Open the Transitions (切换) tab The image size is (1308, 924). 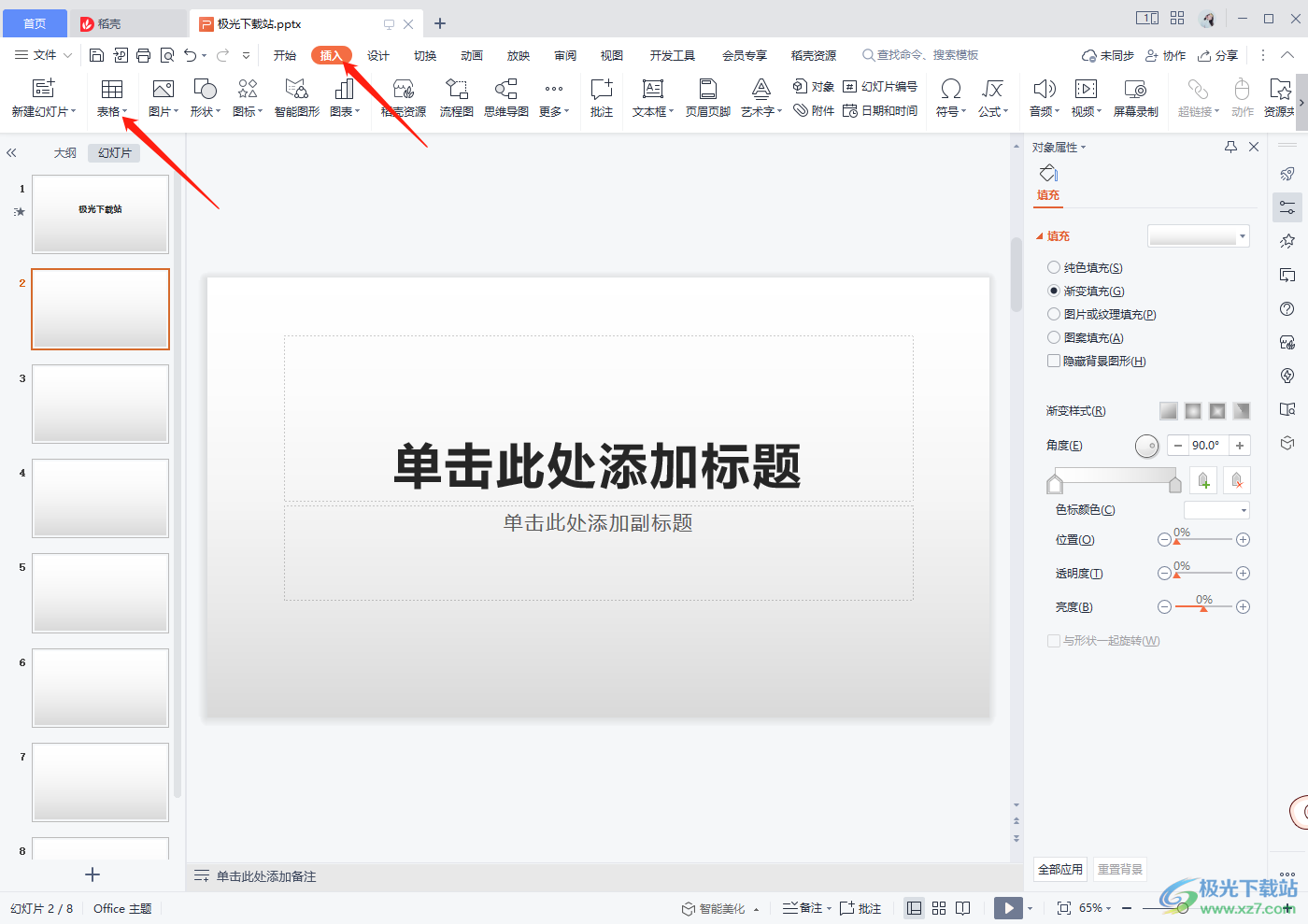click(425, 55)
